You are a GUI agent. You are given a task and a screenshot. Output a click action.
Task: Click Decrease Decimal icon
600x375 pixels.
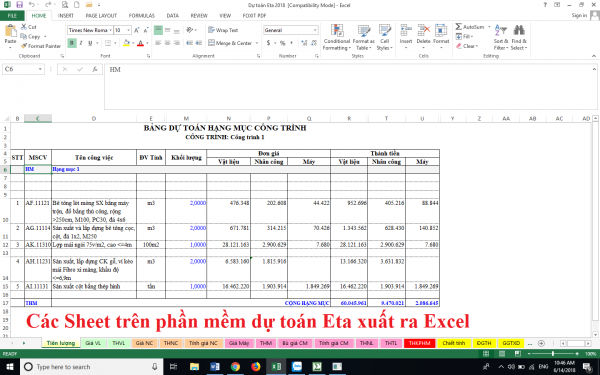pos(314,43)
